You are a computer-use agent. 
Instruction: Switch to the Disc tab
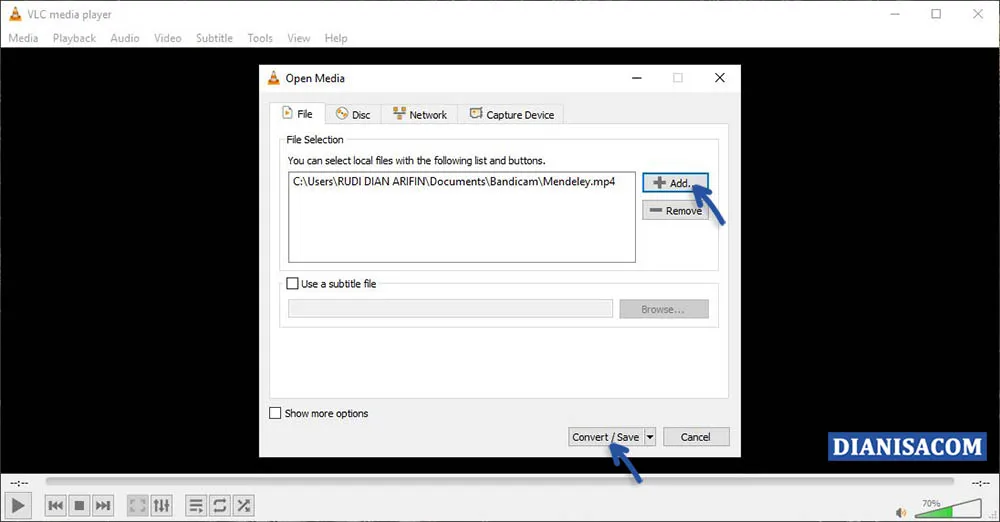[x=353, y=114]
